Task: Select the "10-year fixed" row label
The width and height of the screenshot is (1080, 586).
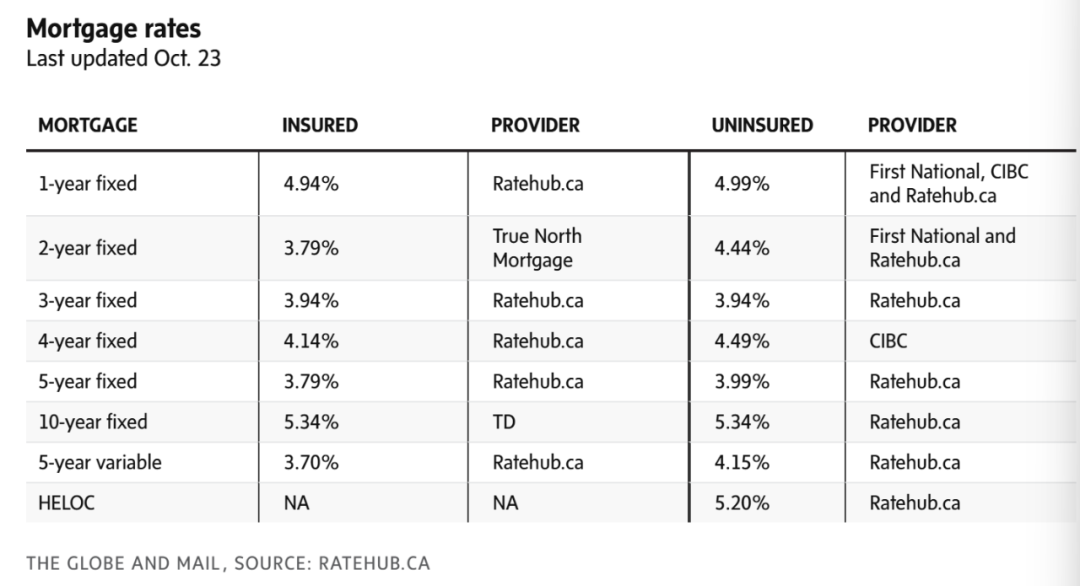Action: pos(92,422)
